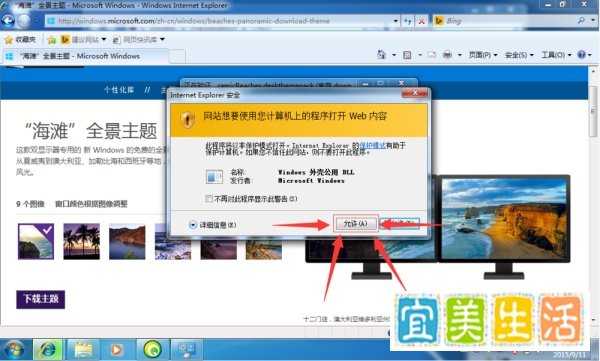
Task: Click 个性化库 in the page navigation
Action: (x=119, y=90)
